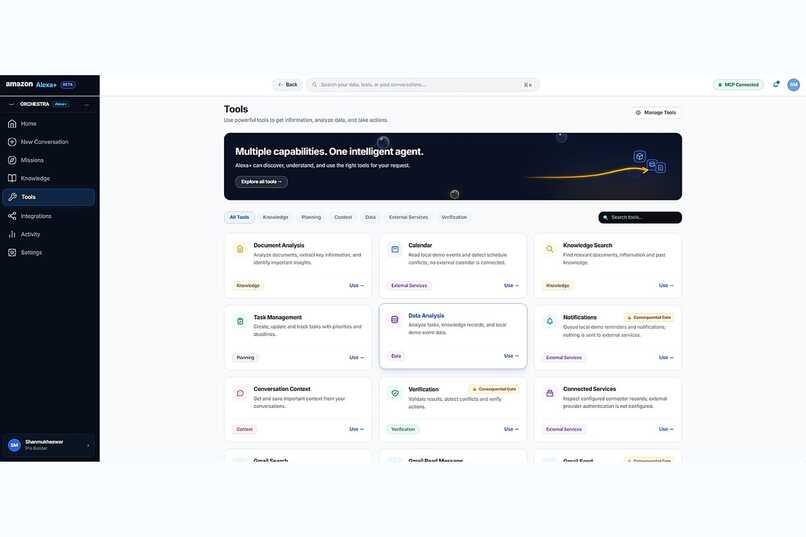This screenshot has height=537, width=806.
Task: Select the All Tools filter tab
Action: point(240,217)
